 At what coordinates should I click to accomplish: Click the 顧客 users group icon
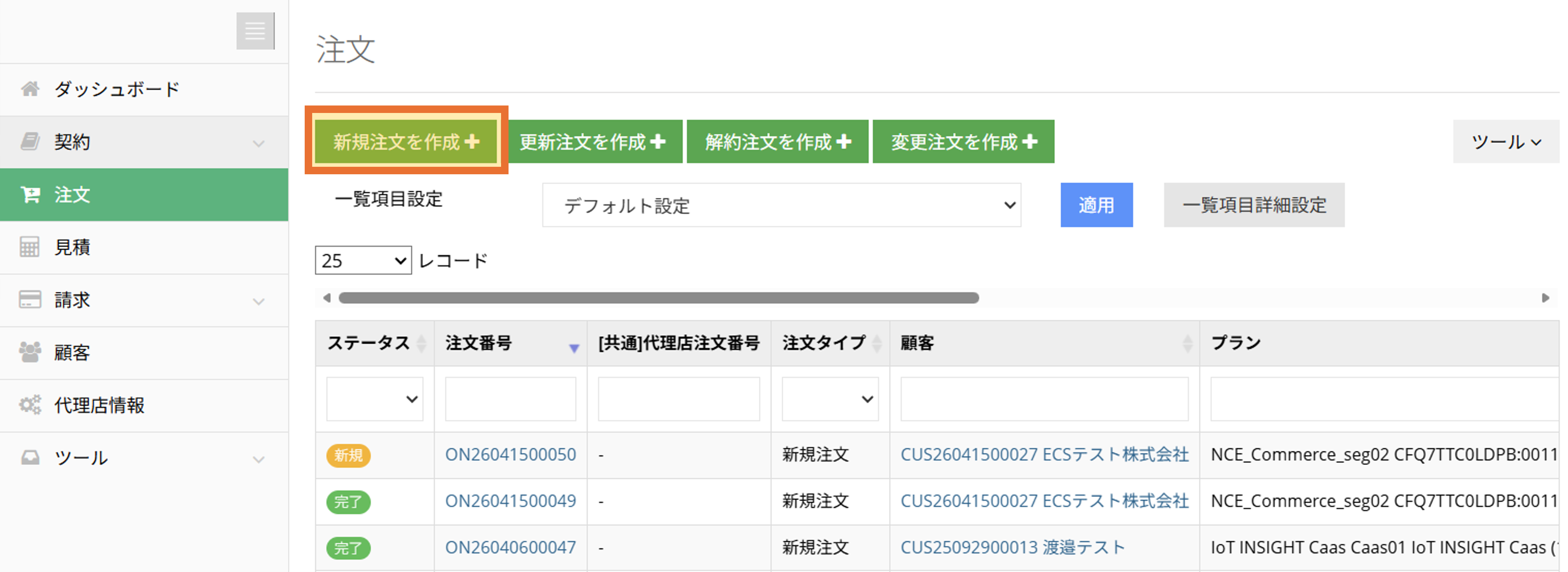[x=30, y=352]
